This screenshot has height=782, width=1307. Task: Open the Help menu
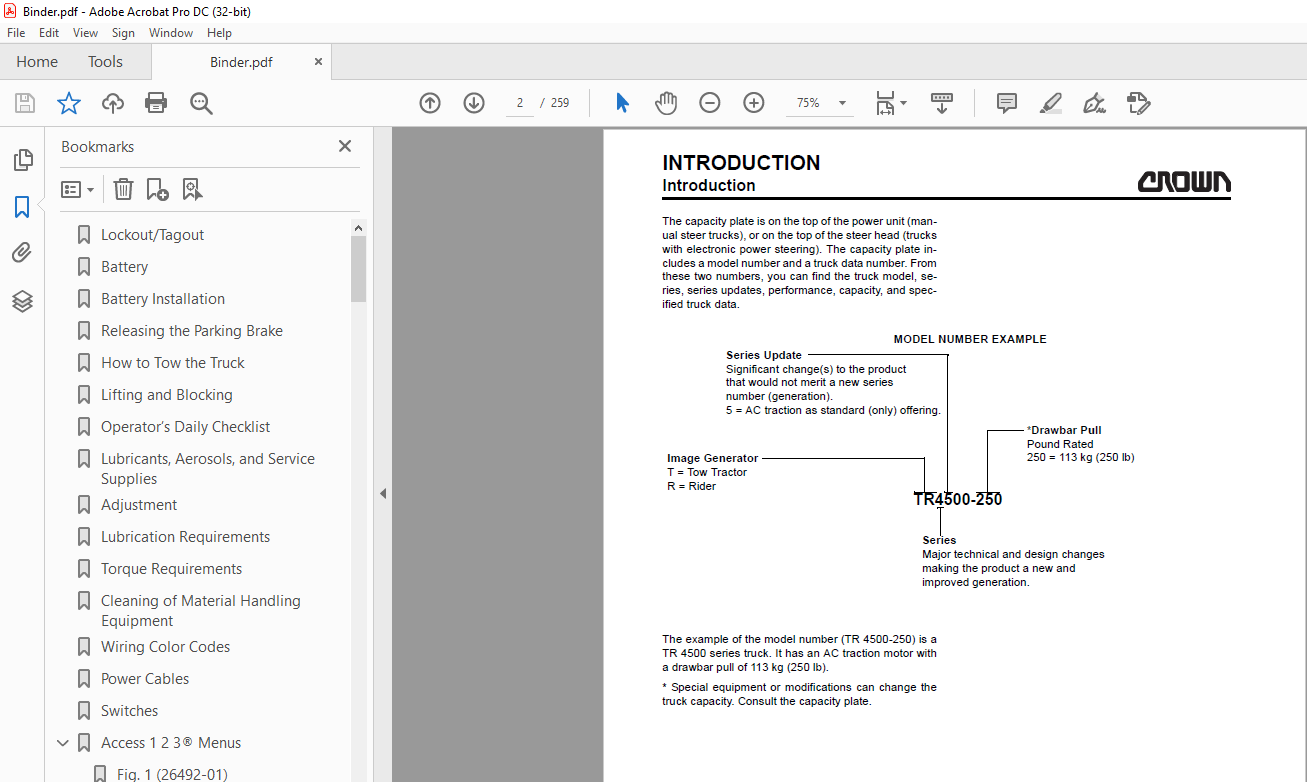219,33
